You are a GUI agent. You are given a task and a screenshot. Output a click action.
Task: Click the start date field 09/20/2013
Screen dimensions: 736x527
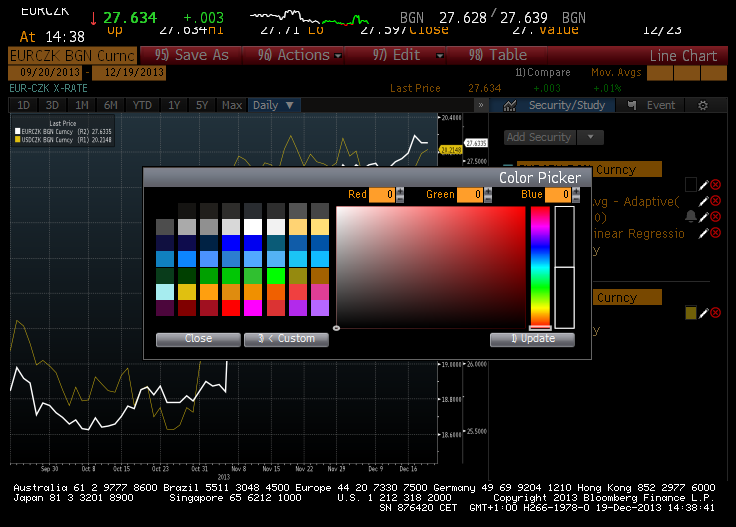point(45,73)
